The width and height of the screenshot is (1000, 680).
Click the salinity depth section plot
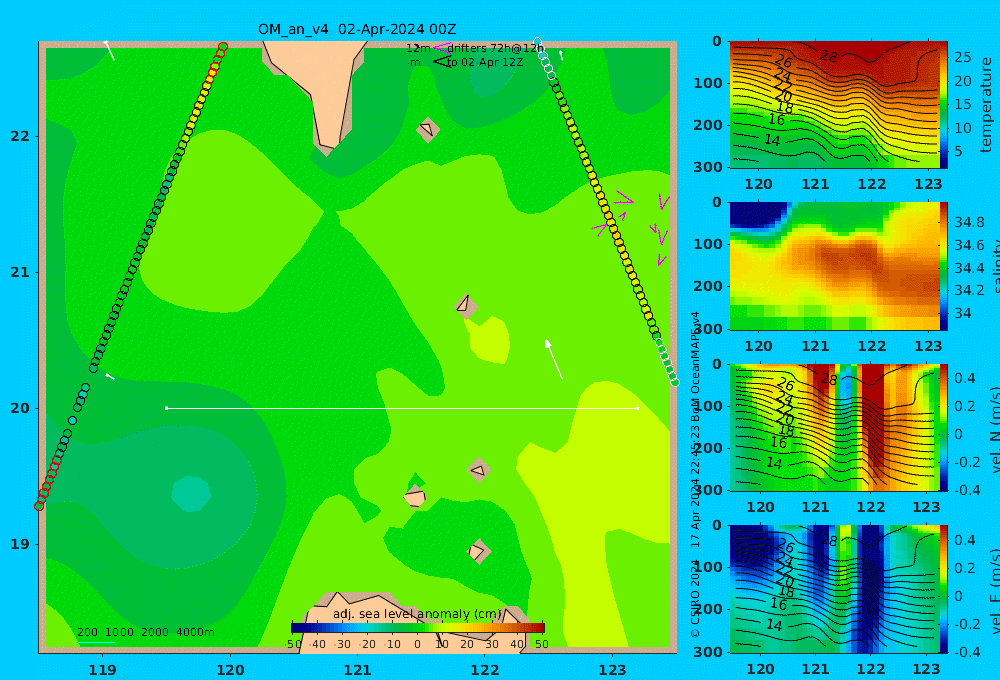pos(834,266)
